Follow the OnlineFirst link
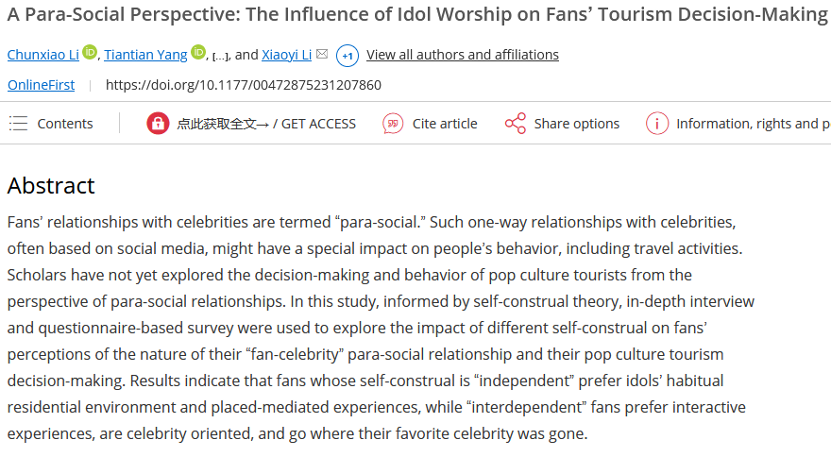This screenshot has height=458, width=832. point(41,85)
